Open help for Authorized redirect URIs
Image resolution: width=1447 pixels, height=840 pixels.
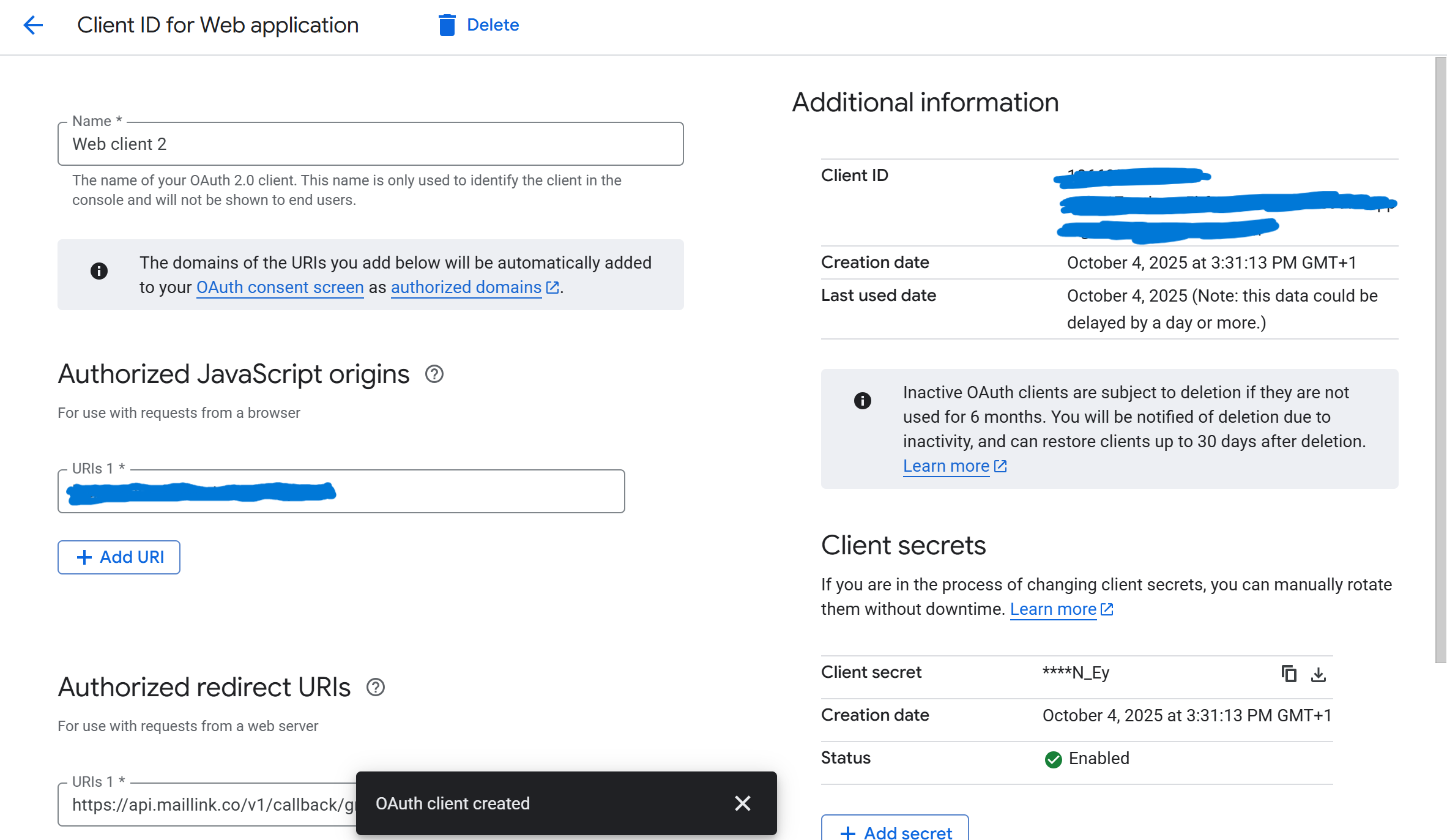click(x=375, y=687)
